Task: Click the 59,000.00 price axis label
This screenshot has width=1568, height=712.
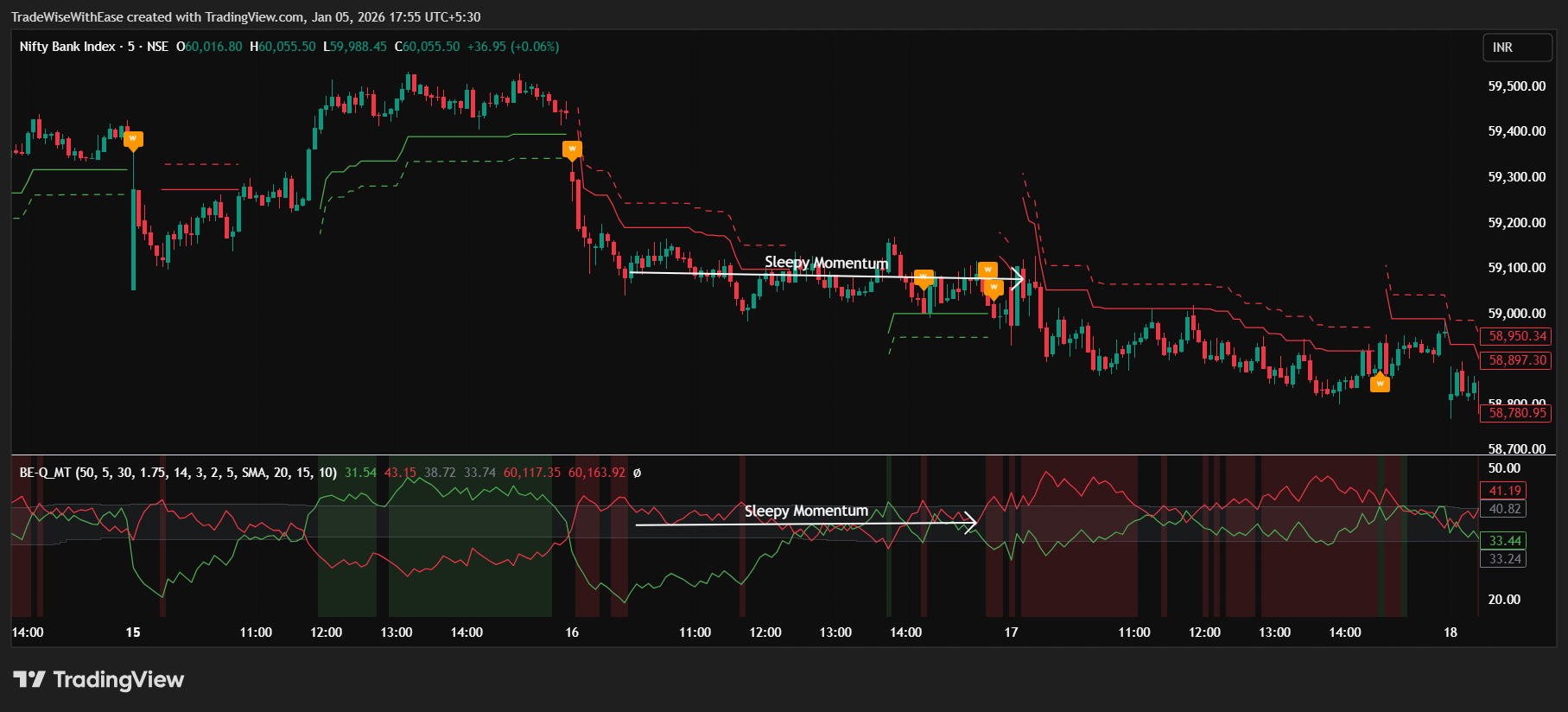Action: [x=1517, y=314]
